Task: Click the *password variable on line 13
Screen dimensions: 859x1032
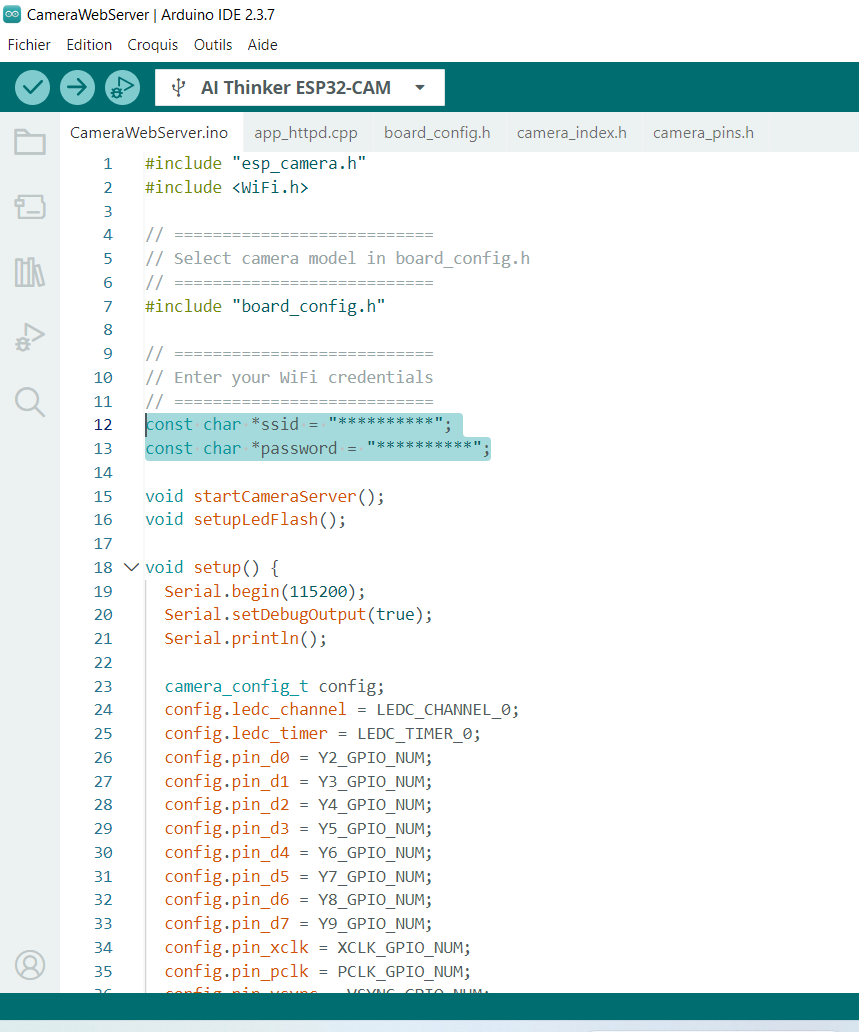Action: (294, 448)
